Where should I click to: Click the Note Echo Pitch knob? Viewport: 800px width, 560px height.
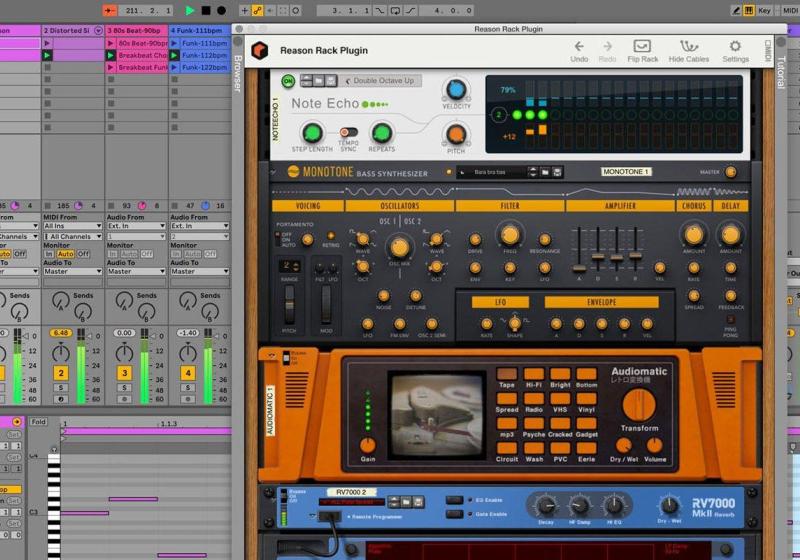(x=456, y=134)
